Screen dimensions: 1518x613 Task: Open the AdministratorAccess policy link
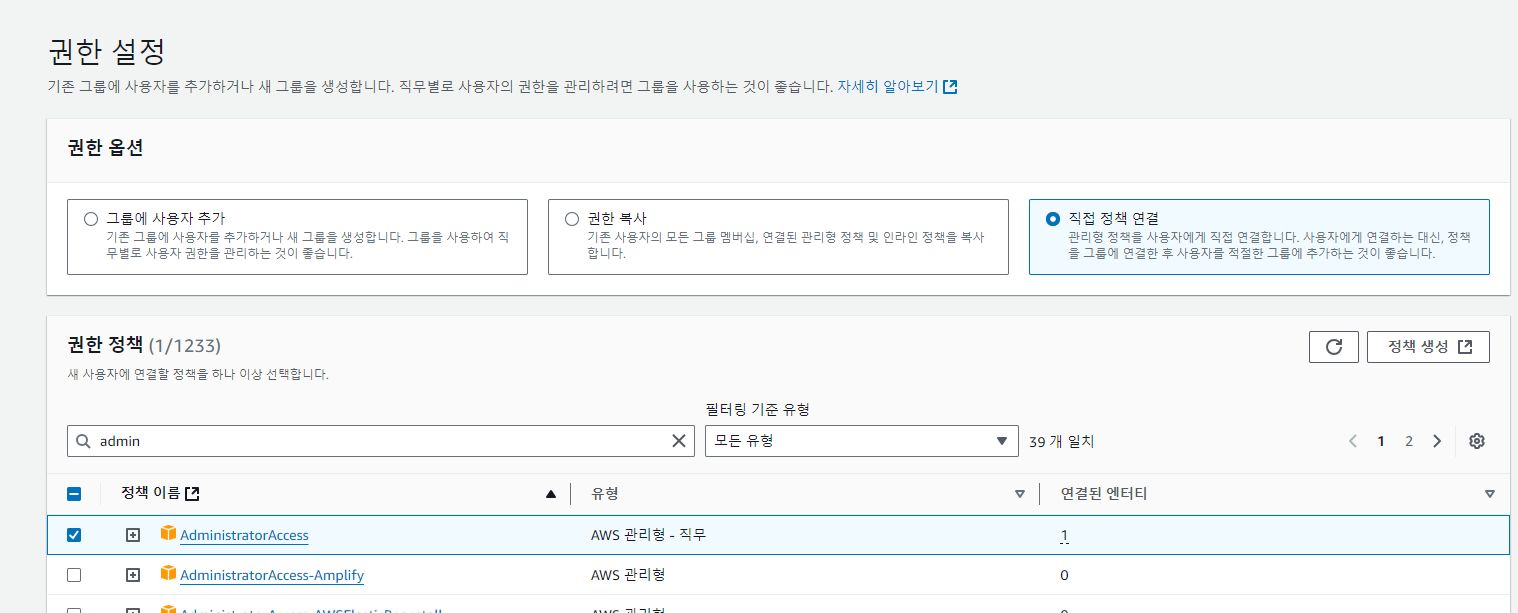(244, 535)
